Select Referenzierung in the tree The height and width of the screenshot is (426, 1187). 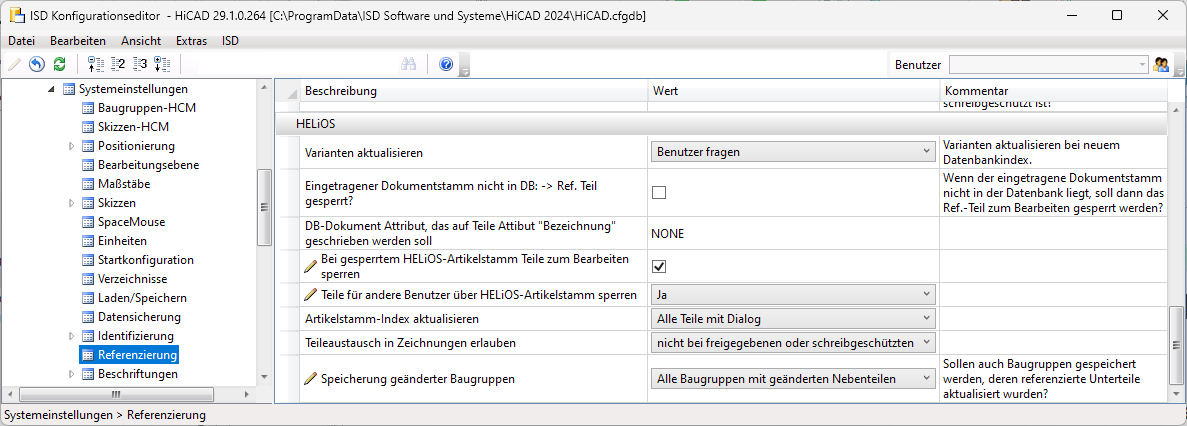(x=137, y=355)
